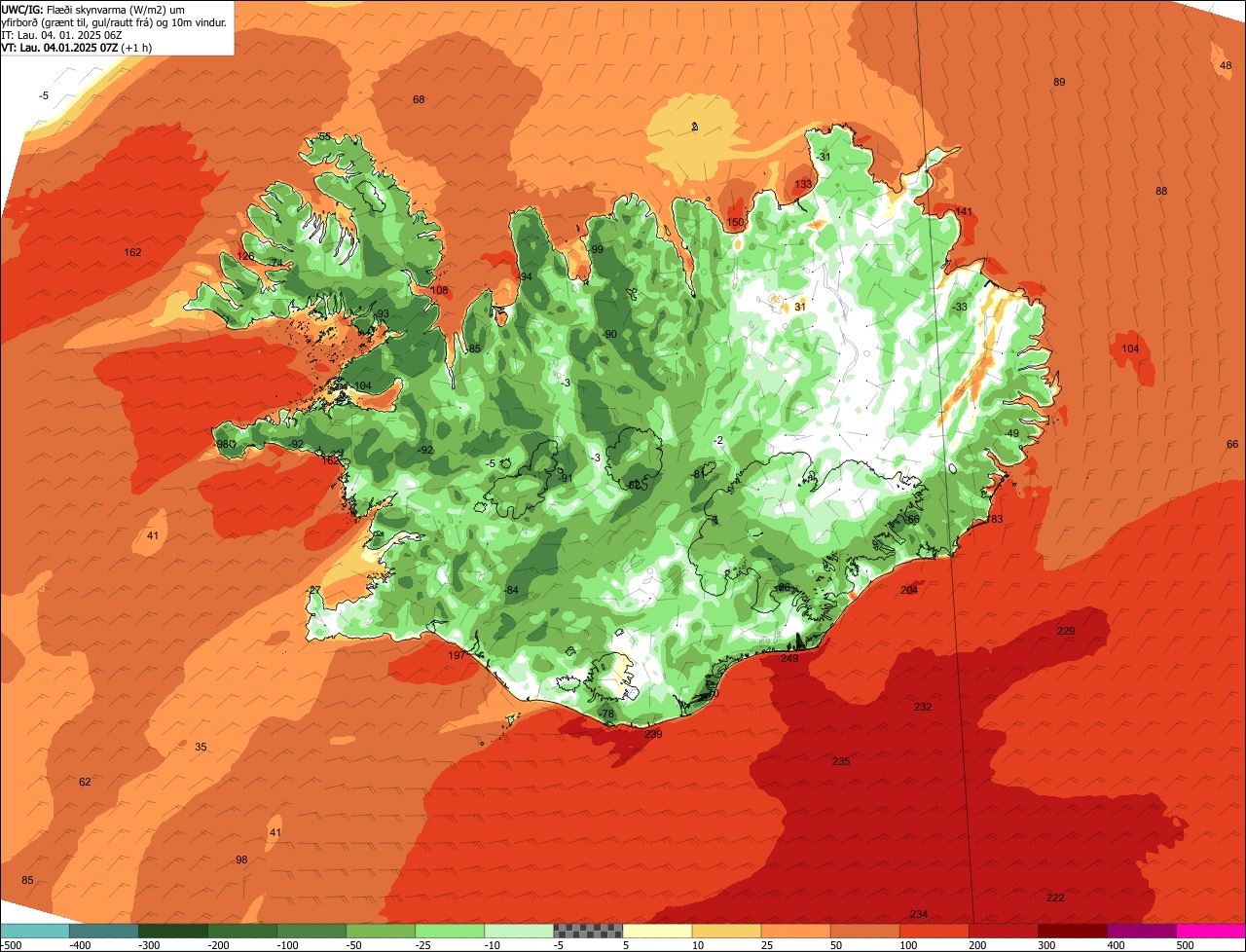Click the '234' value above the legend bar
Screen dimensions: 1246x952
tap(919, 915)
